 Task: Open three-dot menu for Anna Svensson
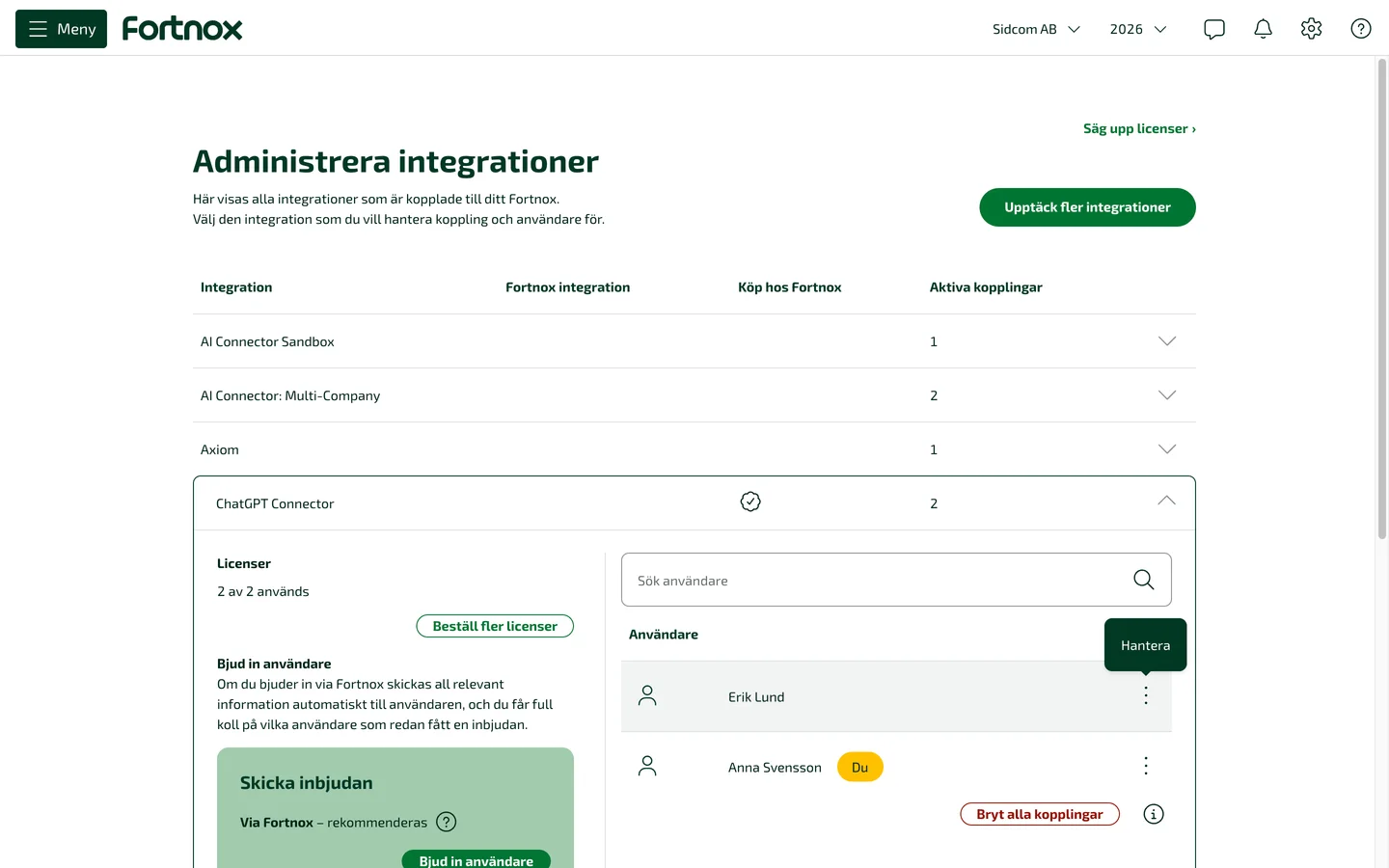coord(1146,766)
